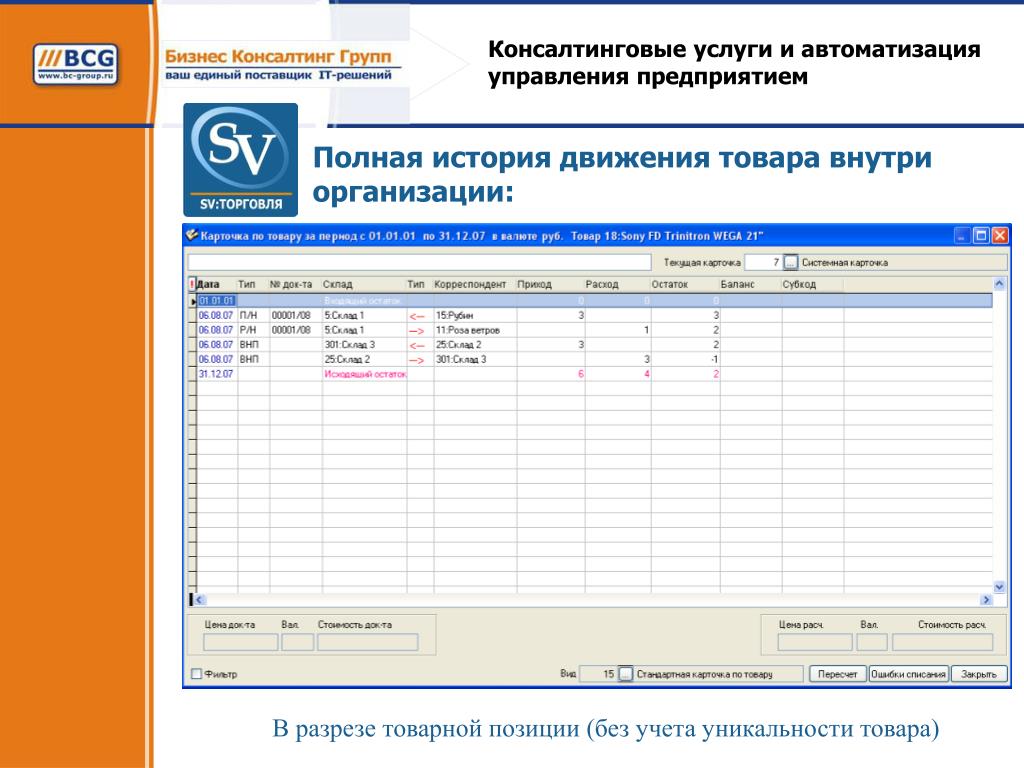The image size is (1024, 768).
Task: Click the Исходящий остаток row
Action: pos(594,374)
